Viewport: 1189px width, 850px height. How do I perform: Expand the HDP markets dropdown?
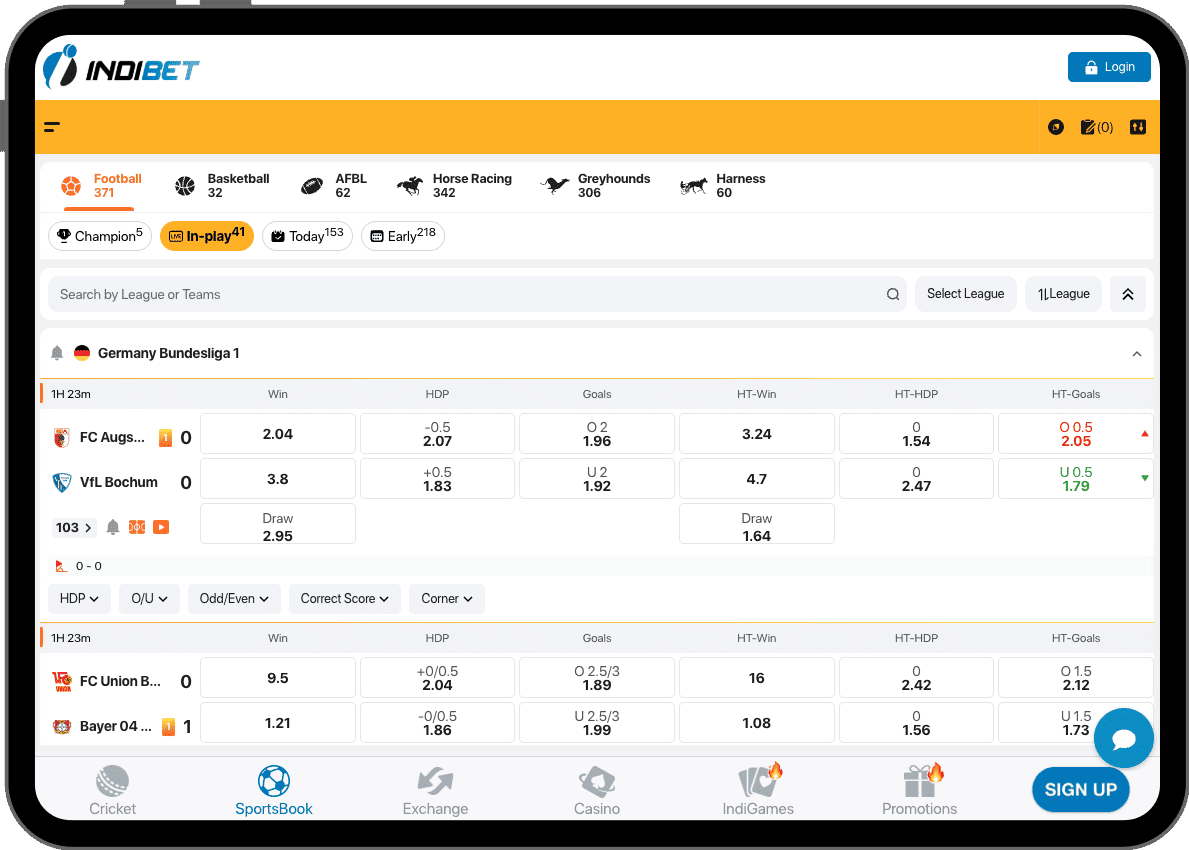[x=79, y=599]
